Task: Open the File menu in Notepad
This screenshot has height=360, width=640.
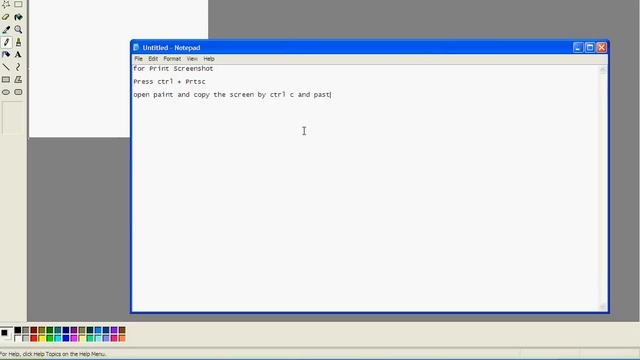Action: pyautogui.click(x=138, y=59)
